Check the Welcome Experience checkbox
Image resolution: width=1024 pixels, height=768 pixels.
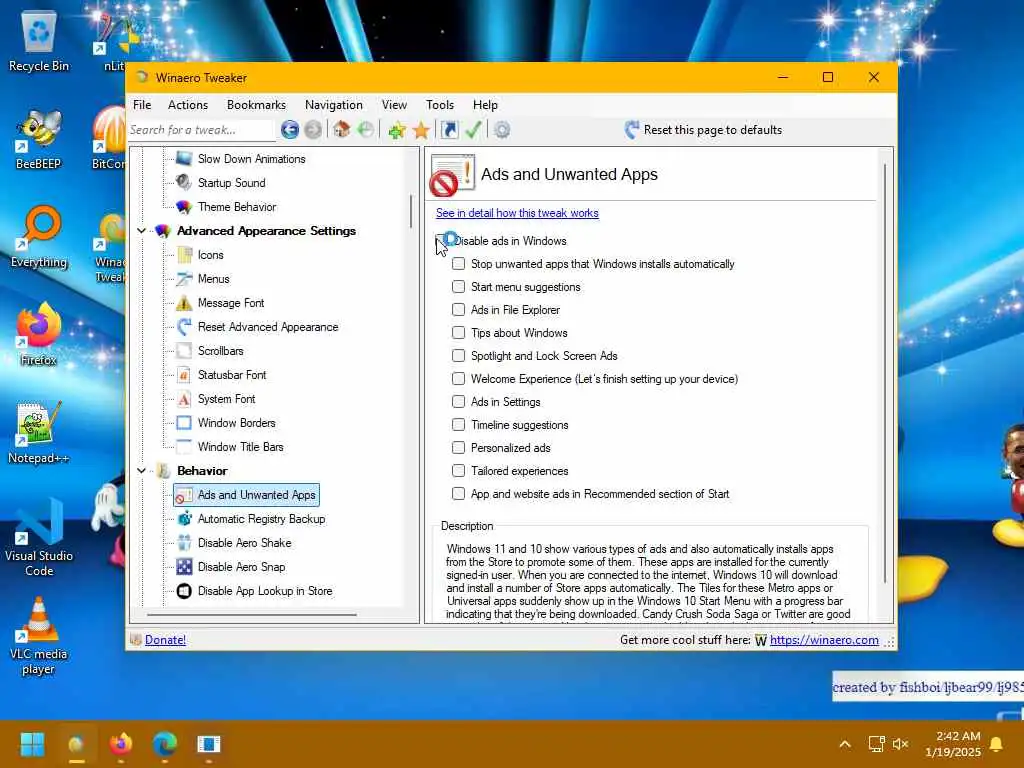tap(458, 379)
